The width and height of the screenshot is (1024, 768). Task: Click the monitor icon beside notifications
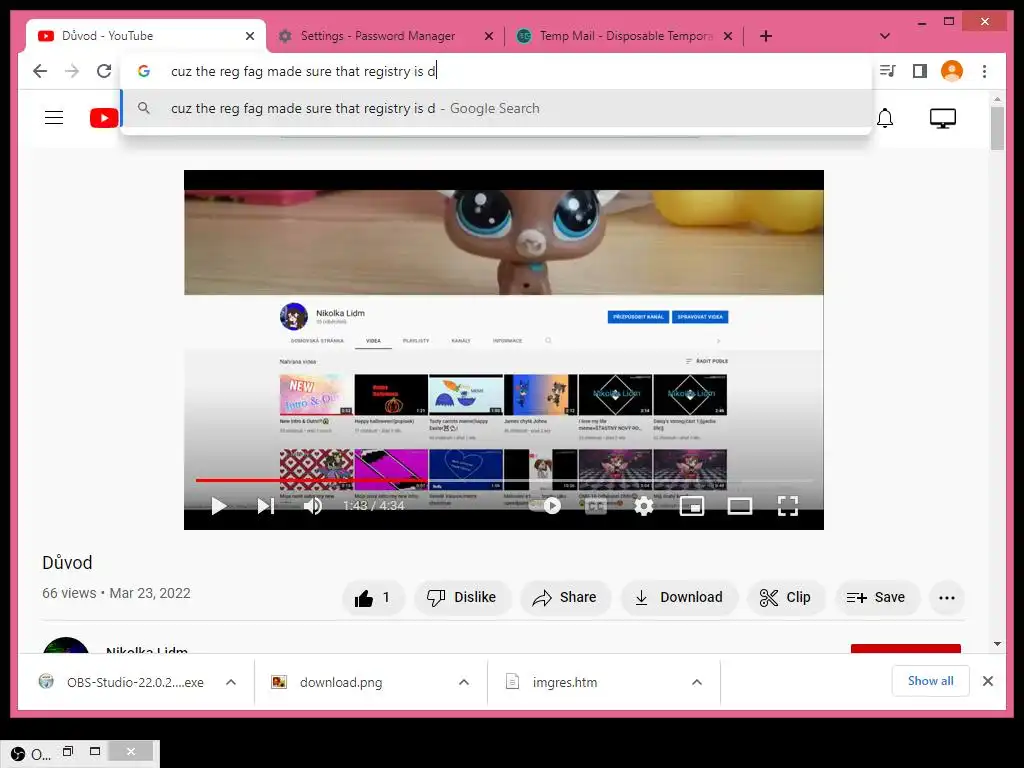(x=942, y=118)
